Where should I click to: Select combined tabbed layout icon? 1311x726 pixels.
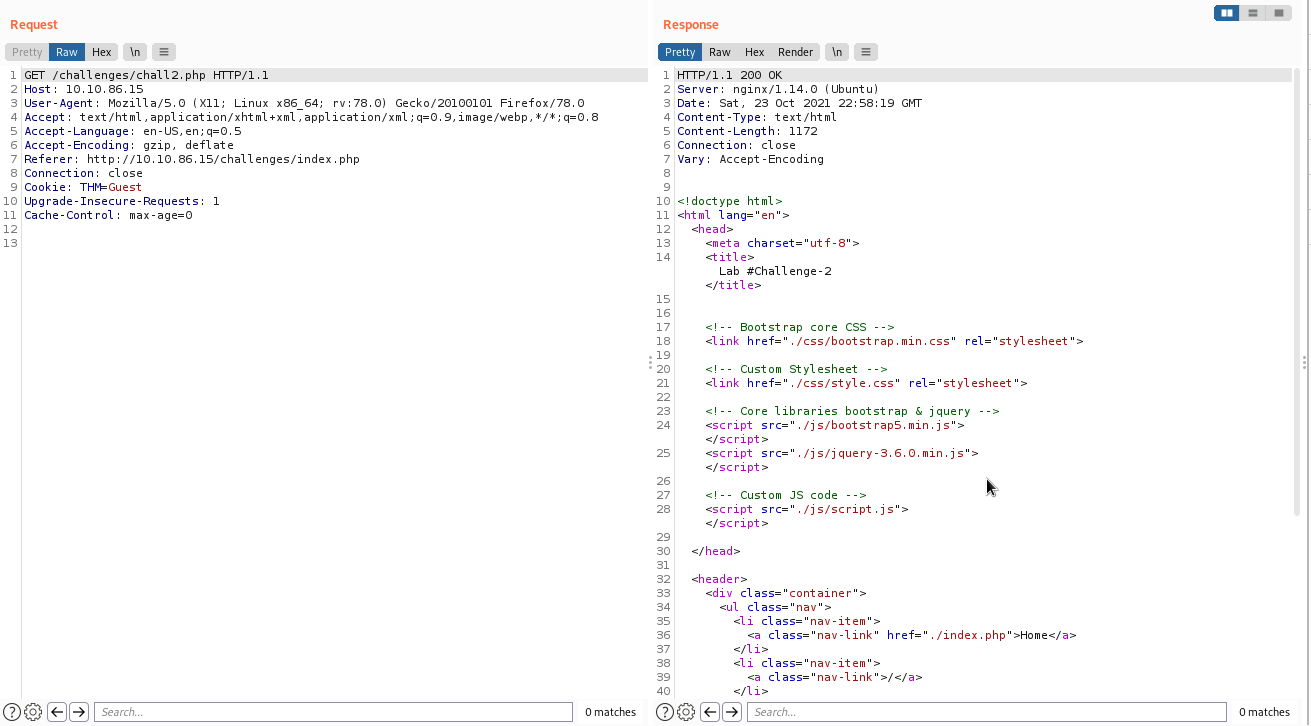pyautogui.click(x=1279, y=13)
